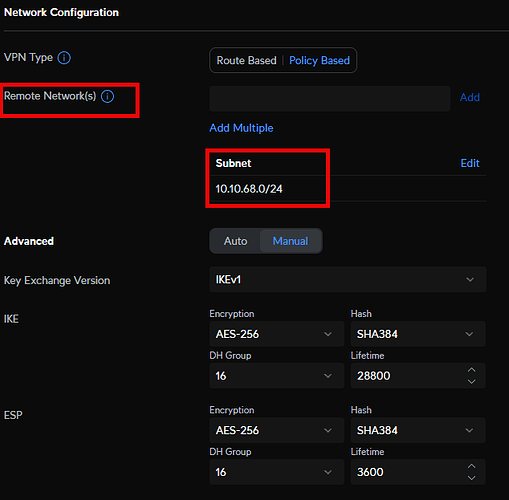Screen dimensions: 509x500
Task: Open the IKE Encryption AES-256 dropdown
Action: pyautogui.click(x=276, y=334)
